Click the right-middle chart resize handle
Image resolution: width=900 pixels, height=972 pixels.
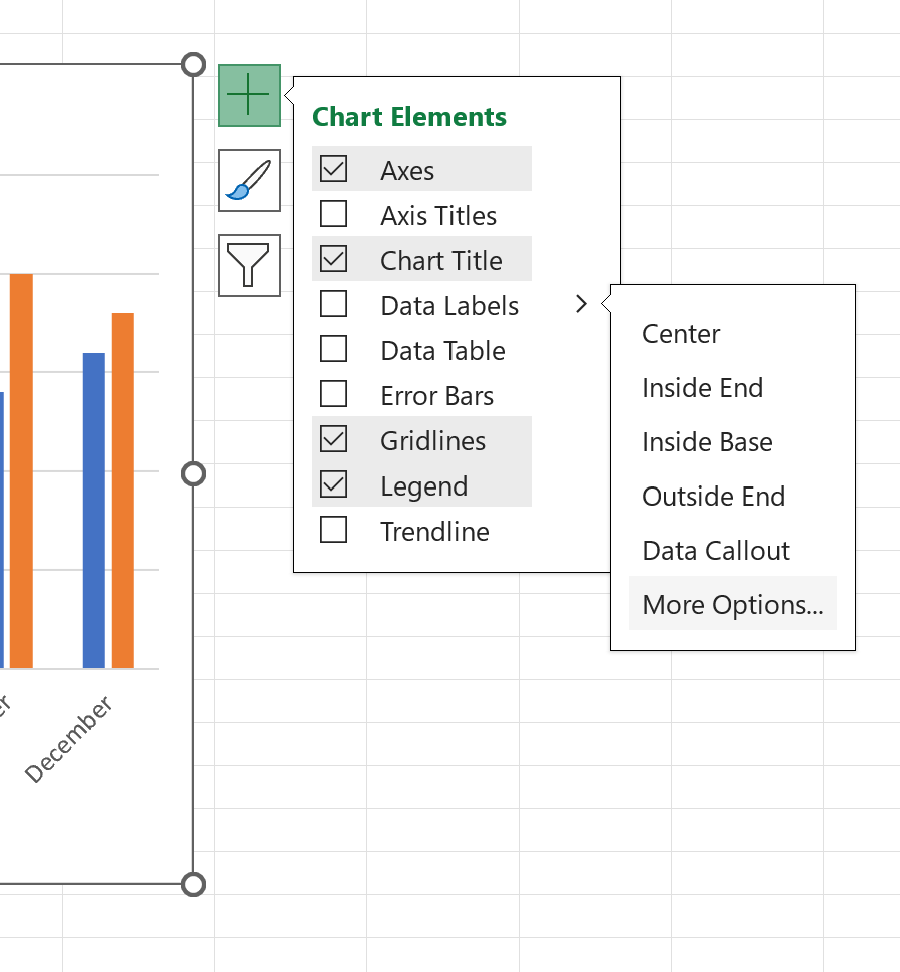[193, 474]
